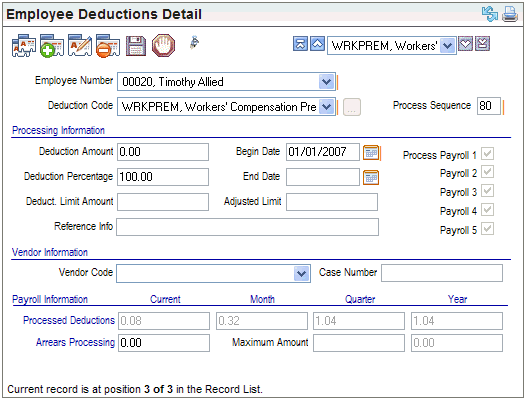526x398 pixels.
Task: Click the Processed Deductions label link
Action: point(69,320)
